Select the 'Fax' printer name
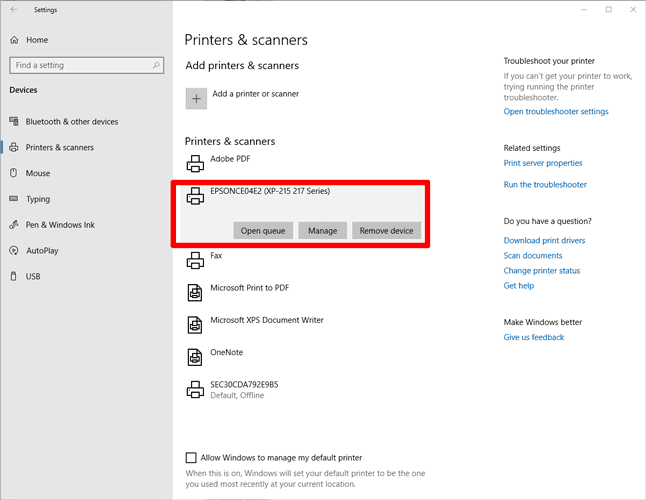 click(x=216, y=255)
